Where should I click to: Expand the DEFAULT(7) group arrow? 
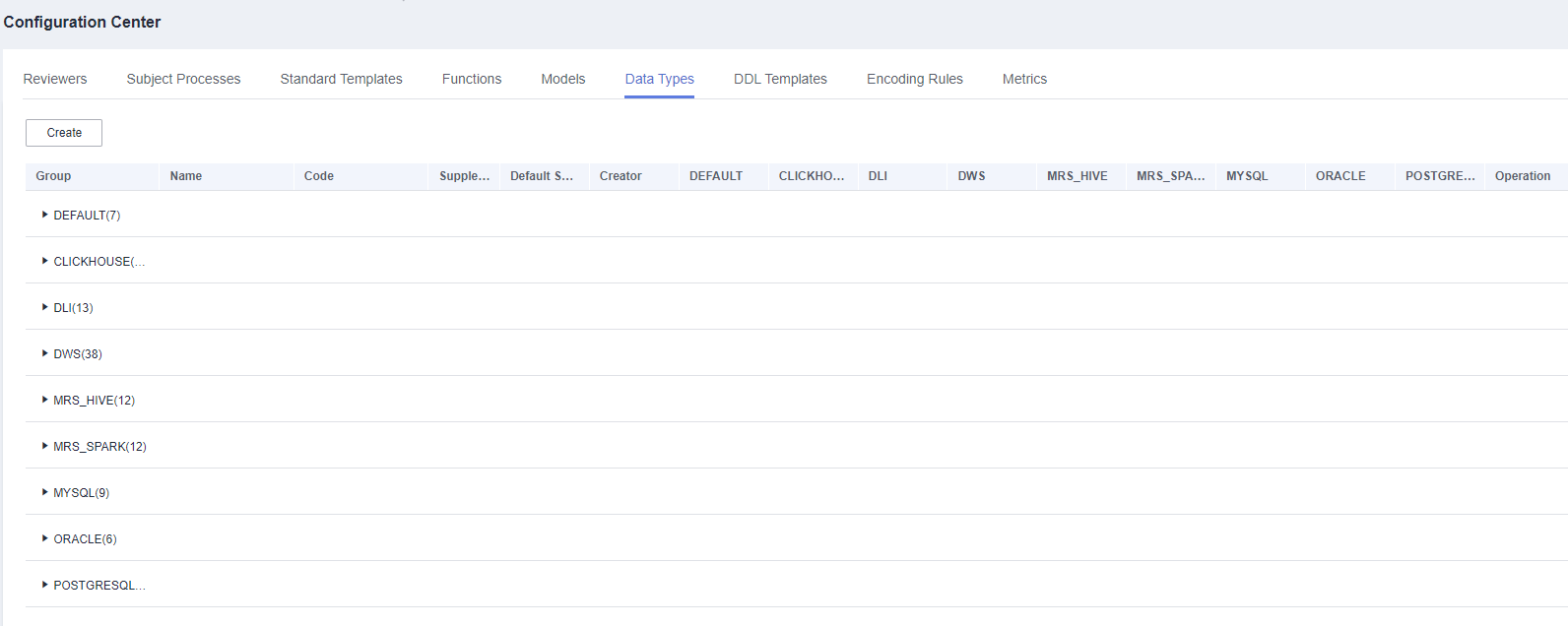(x=45, y=215)
